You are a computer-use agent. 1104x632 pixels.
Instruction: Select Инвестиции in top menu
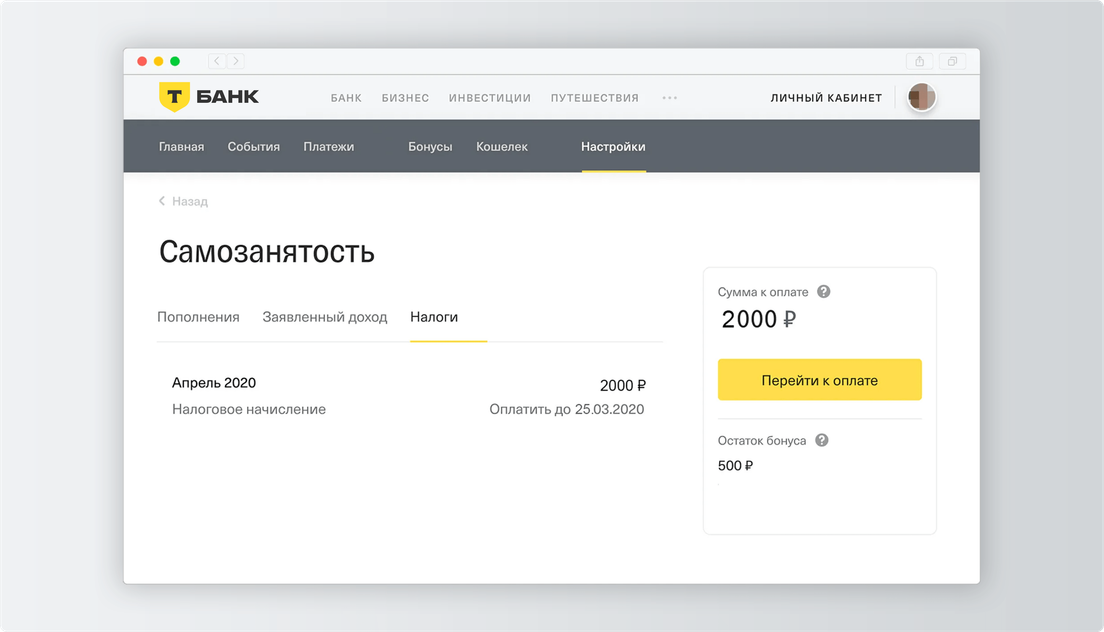pyautogui.click(x=489, y=98)
